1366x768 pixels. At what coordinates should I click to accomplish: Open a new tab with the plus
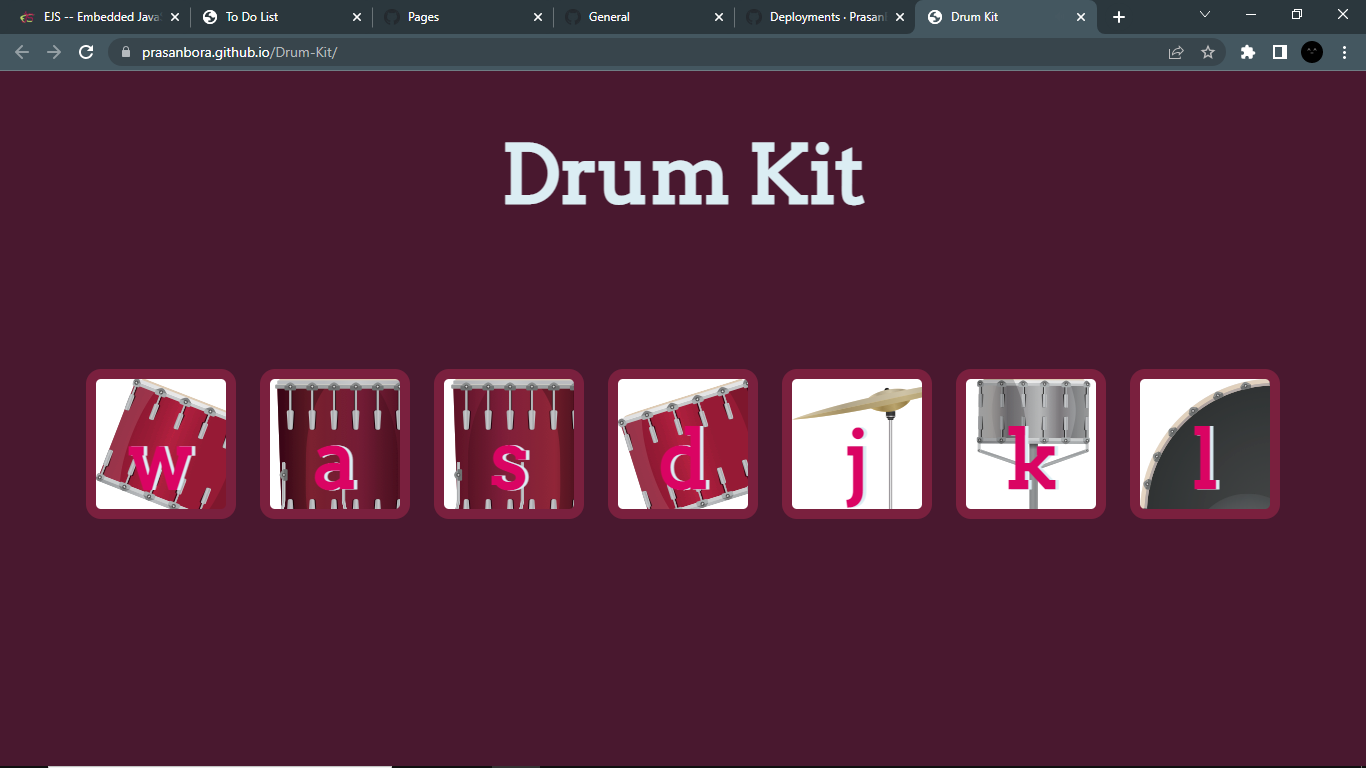pos(1118,16)
